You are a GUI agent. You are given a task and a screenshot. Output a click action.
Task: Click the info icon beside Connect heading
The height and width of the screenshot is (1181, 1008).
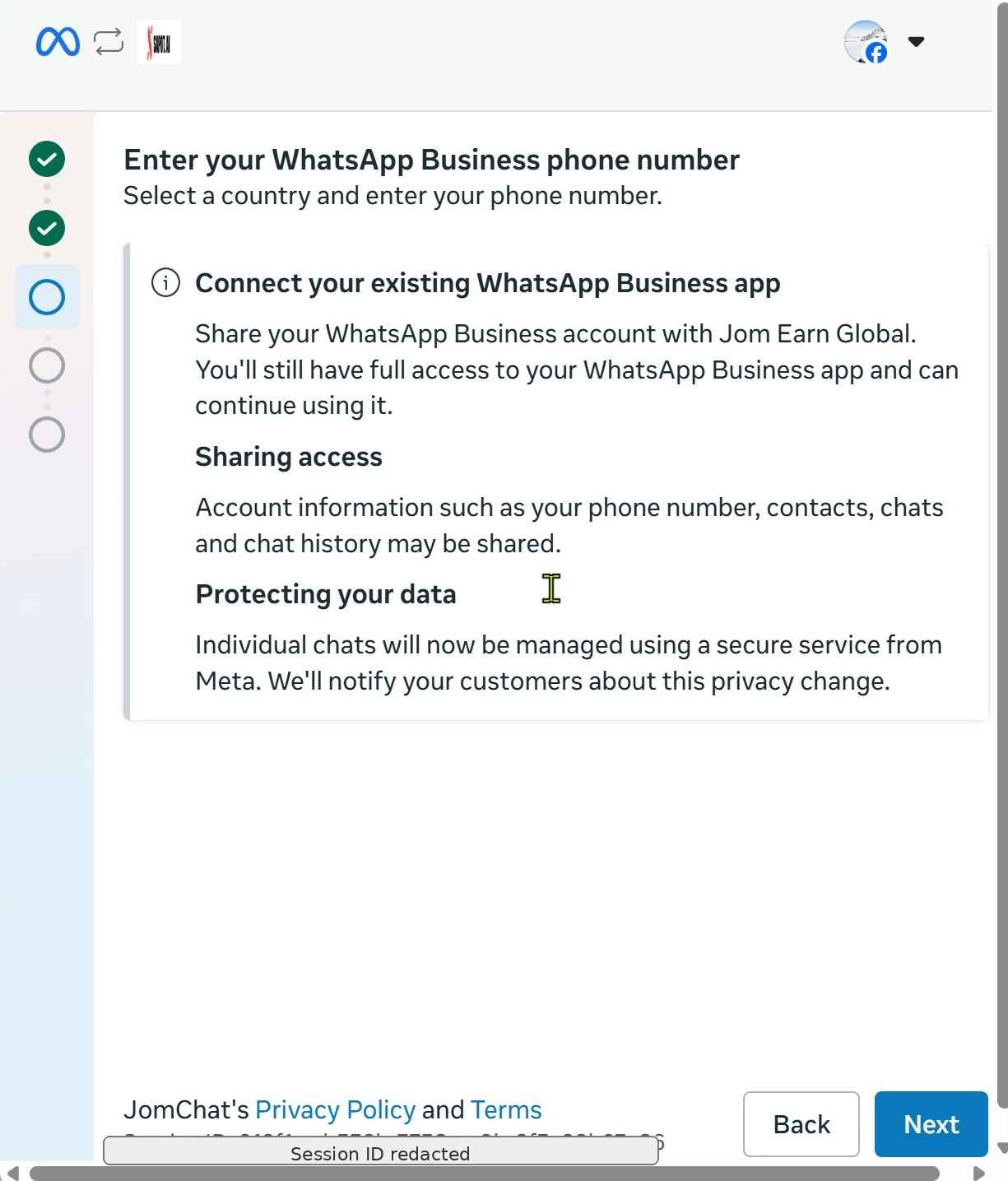coord(165,283)
